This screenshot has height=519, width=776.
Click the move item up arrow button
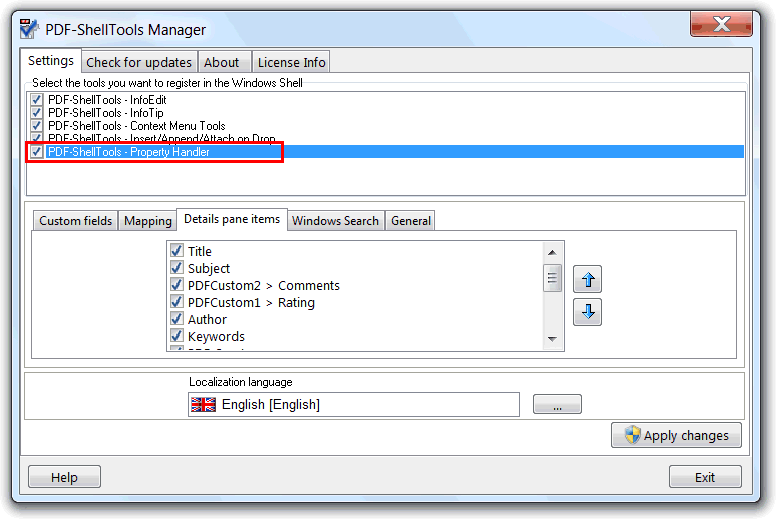pyautogui.click(x=587, y=280)
